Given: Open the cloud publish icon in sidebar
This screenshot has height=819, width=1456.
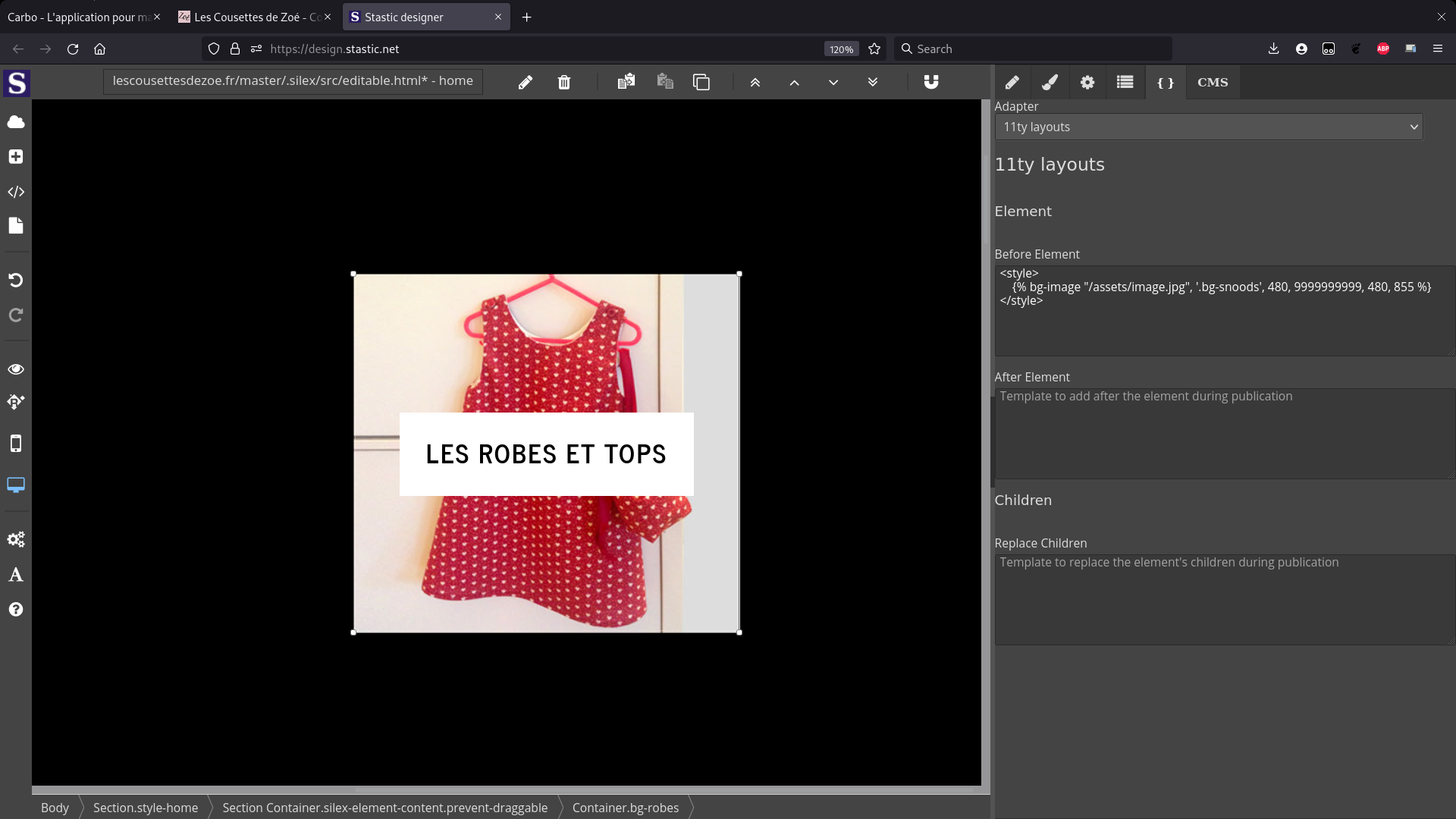Looking at the screenshot, I should point(16,122).
